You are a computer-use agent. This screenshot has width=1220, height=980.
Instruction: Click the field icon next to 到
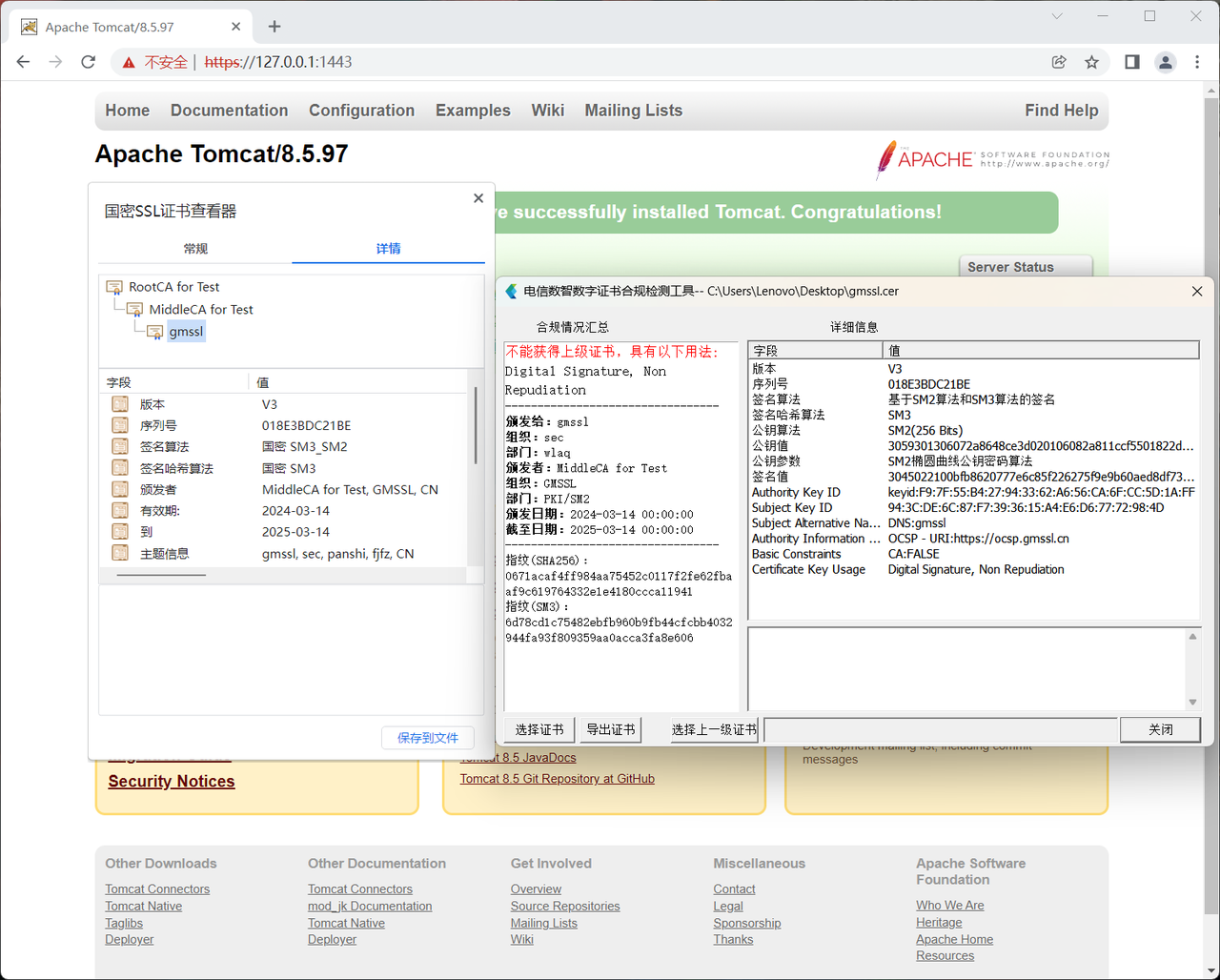tap(120, 531)
